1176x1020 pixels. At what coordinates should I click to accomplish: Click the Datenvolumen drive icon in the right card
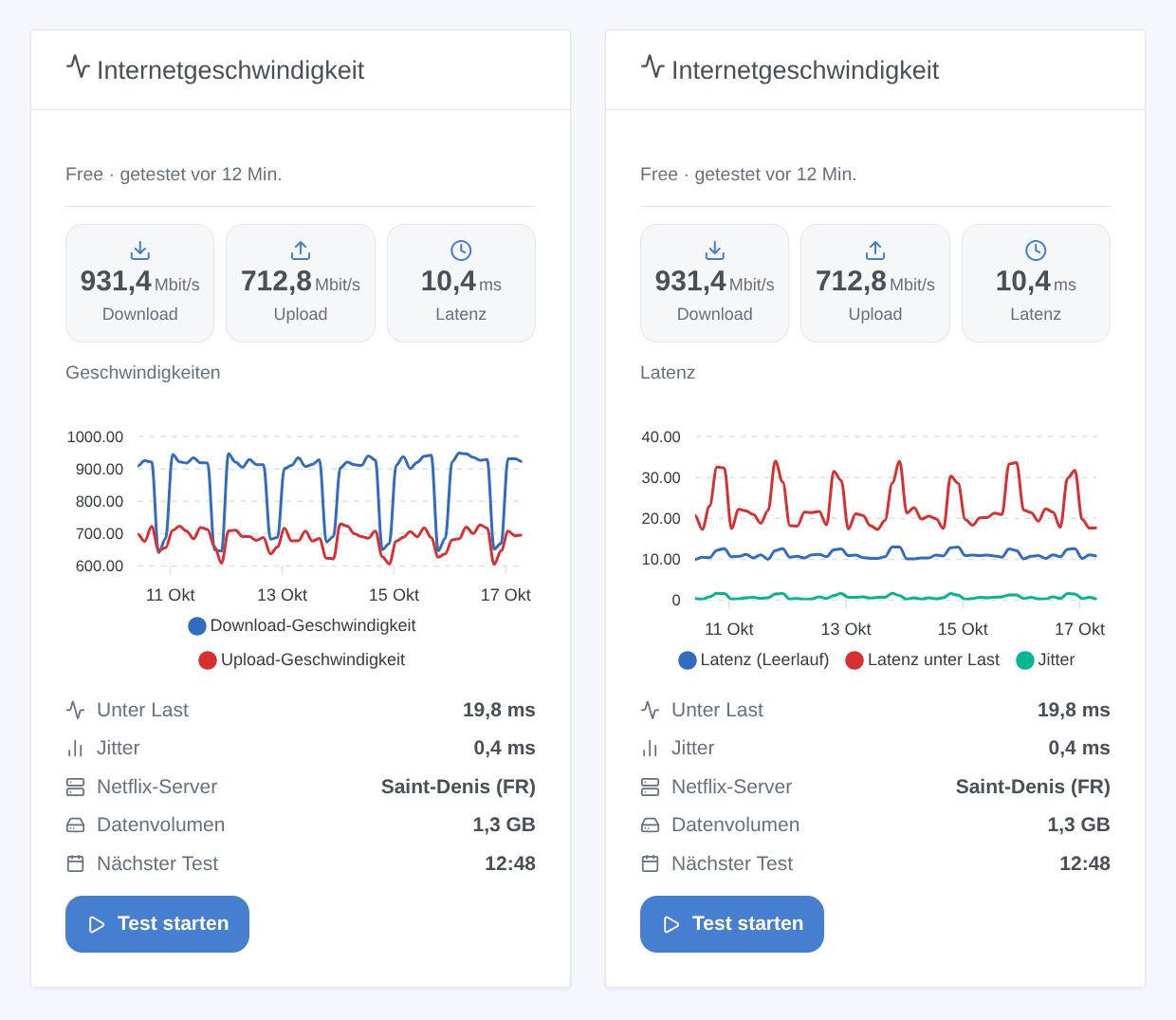pyautogui.click(x=651, y=825)
